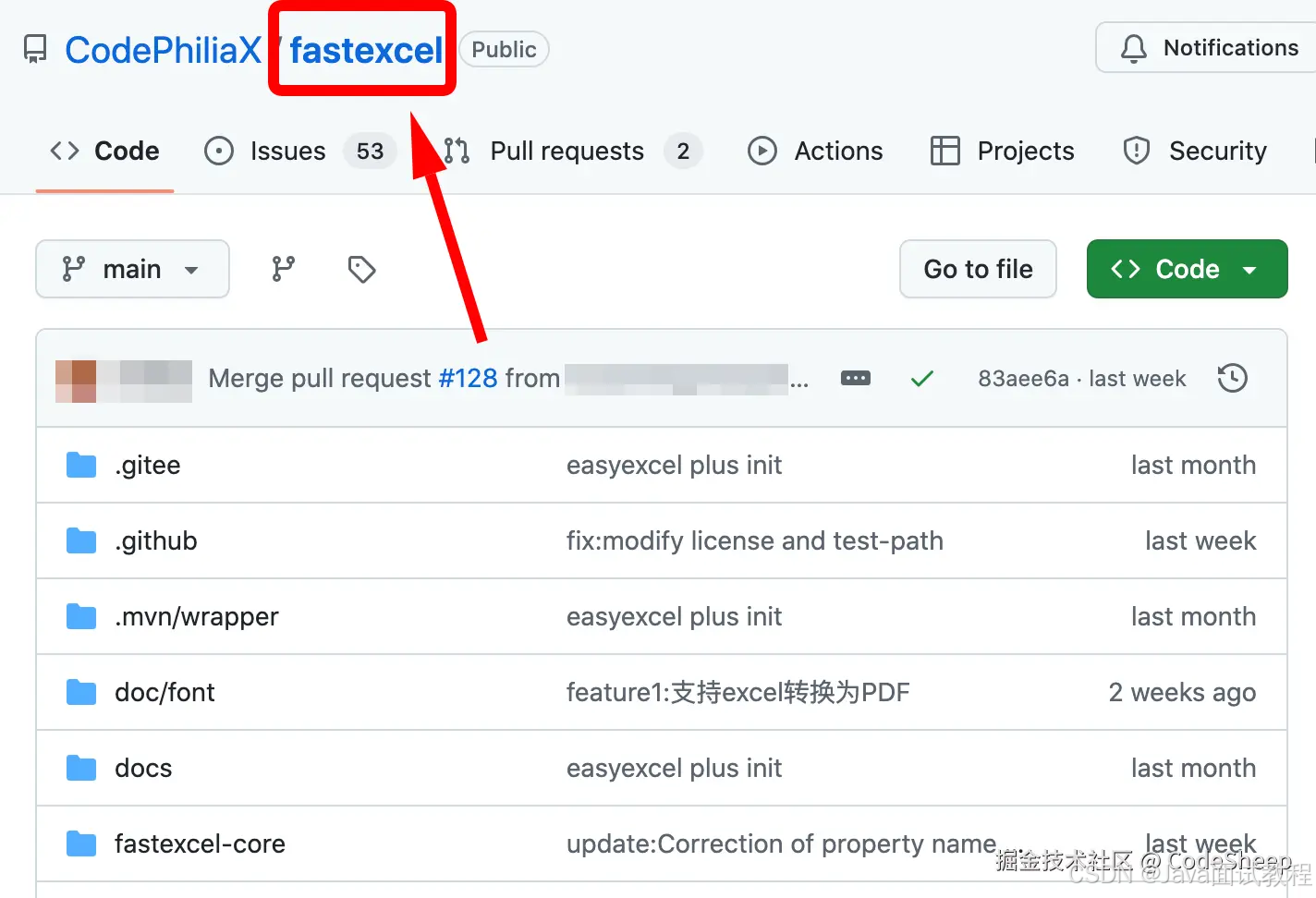The height and width of the screenshot is (898, 1316).
Task: Click the commit history clock icon
Action: coord(1232,378)
